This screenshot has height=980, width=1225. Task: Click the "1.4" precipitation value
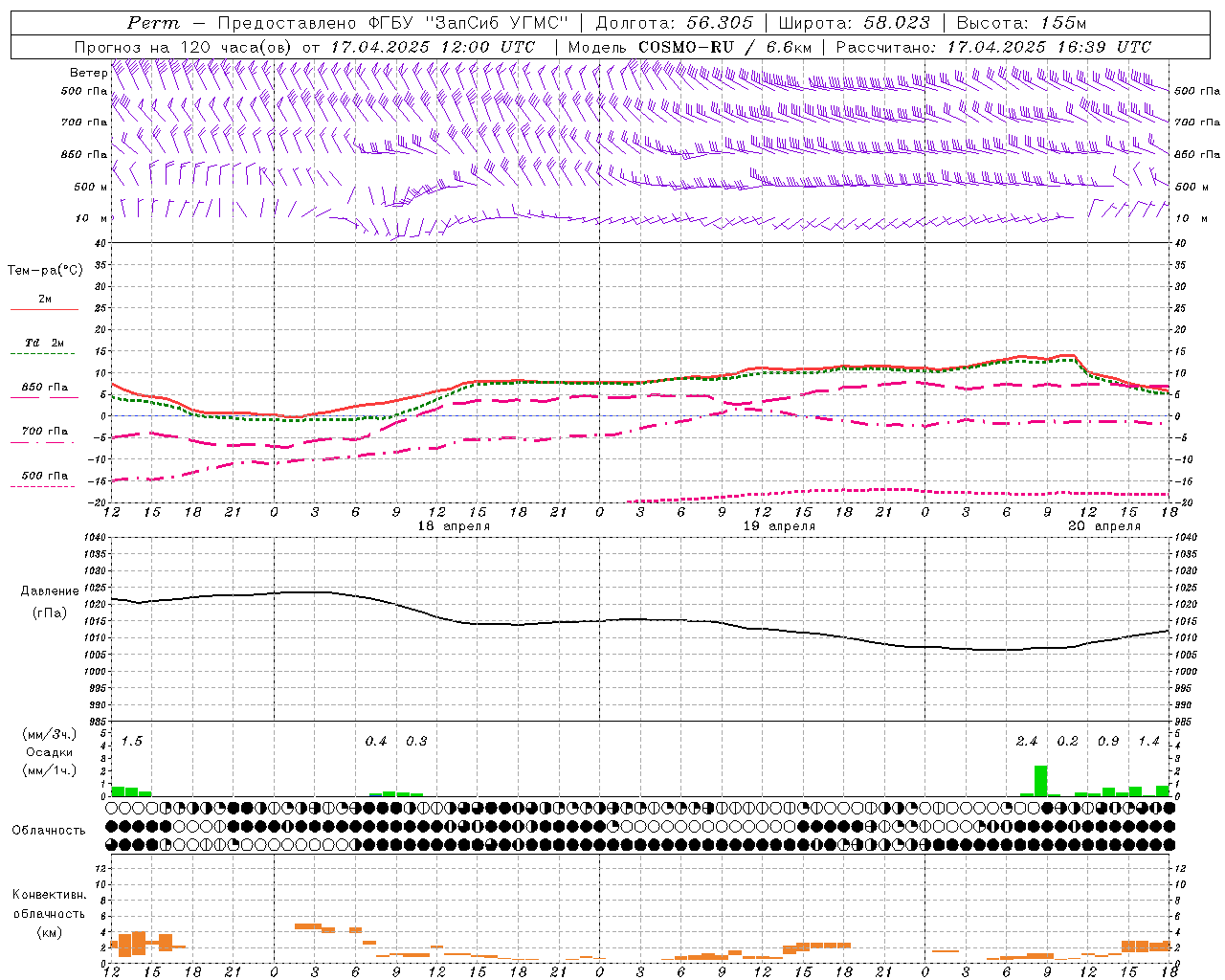[x=1148, y=742]
